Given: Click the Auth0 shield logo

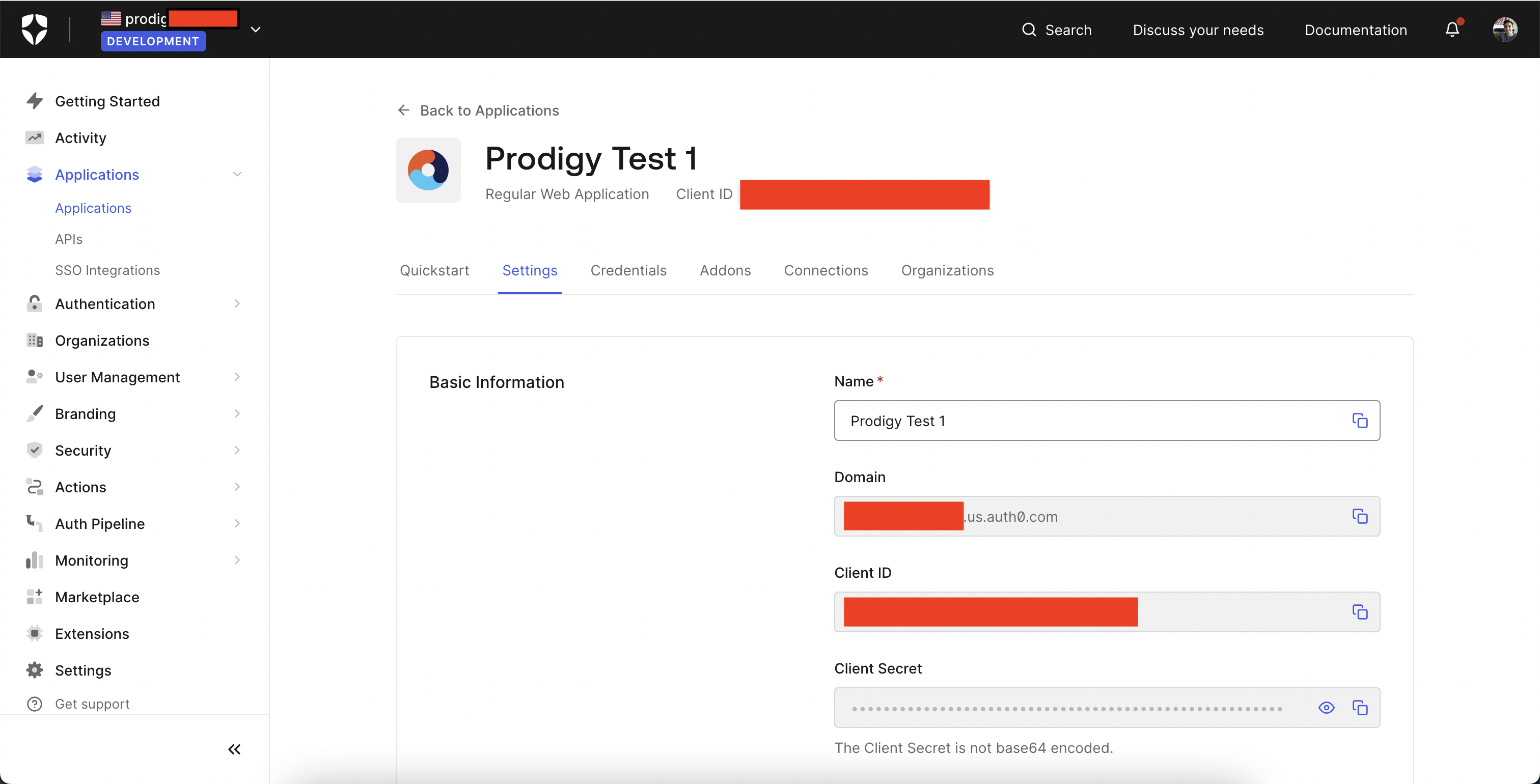Looking at the screenshot, I should pyautogui.click(x=34, y=30).
